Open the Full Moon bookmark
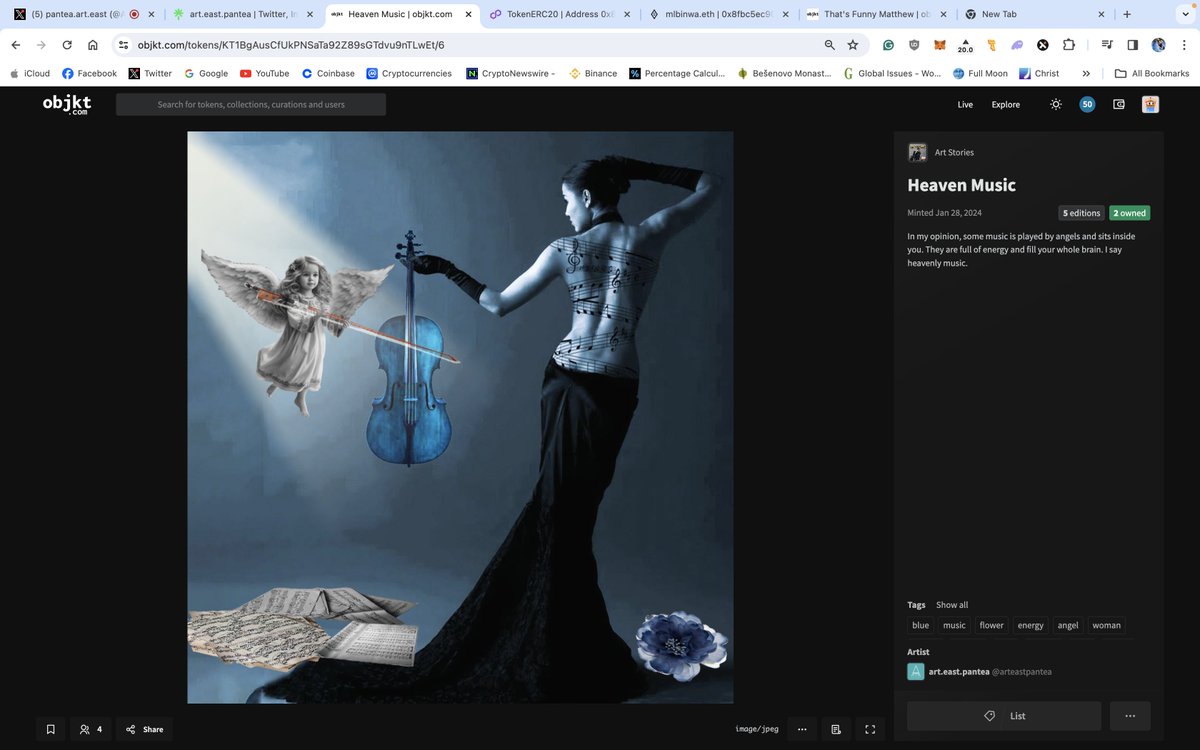This screenshot has width=1200, height=750. [x=980, y=73]
